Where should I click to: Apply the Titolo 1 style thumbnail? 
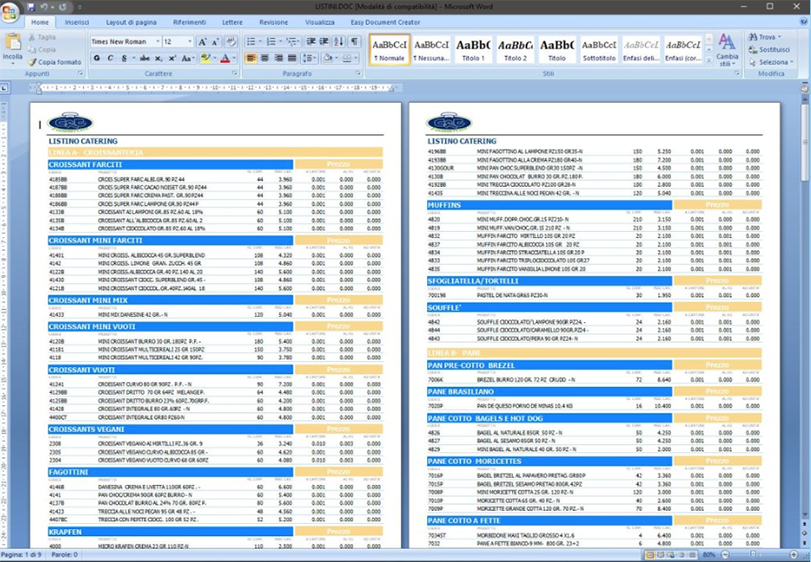473,49
